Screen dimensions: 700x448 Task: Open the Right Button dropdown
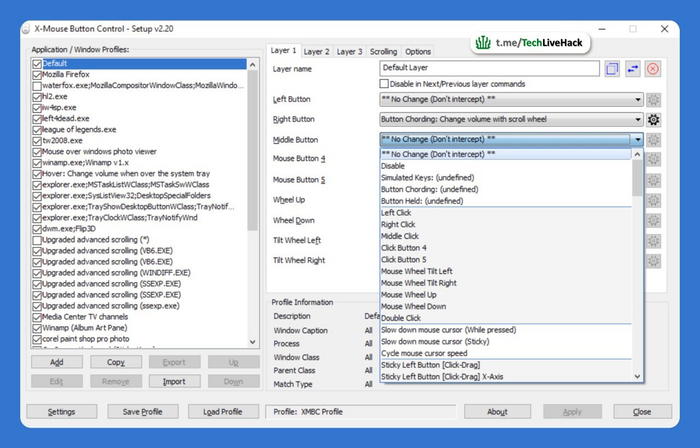tap(511, 120)
